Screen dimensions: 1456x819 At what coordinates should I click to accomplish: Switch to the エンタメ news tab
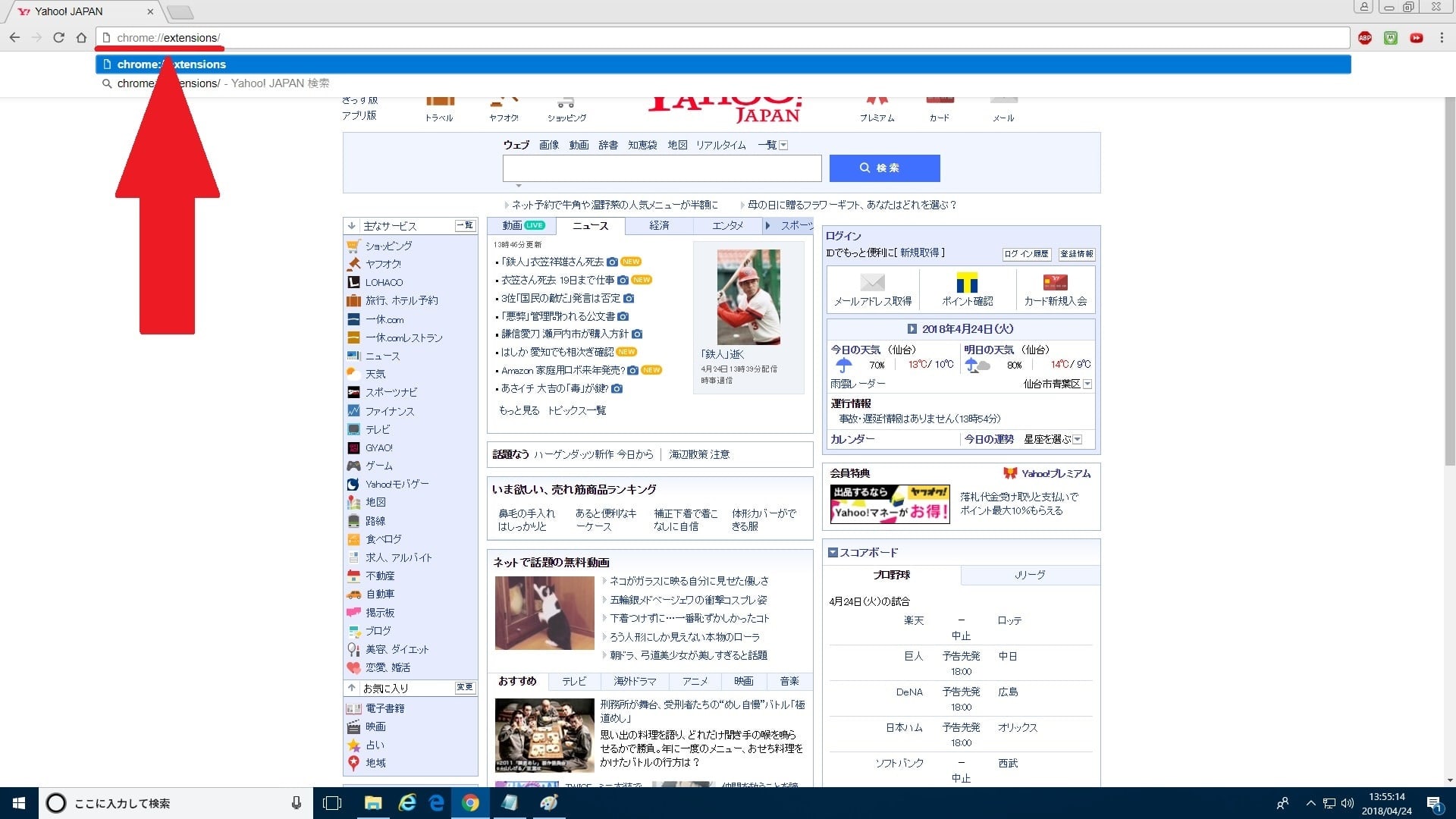[x=727, y=225]
